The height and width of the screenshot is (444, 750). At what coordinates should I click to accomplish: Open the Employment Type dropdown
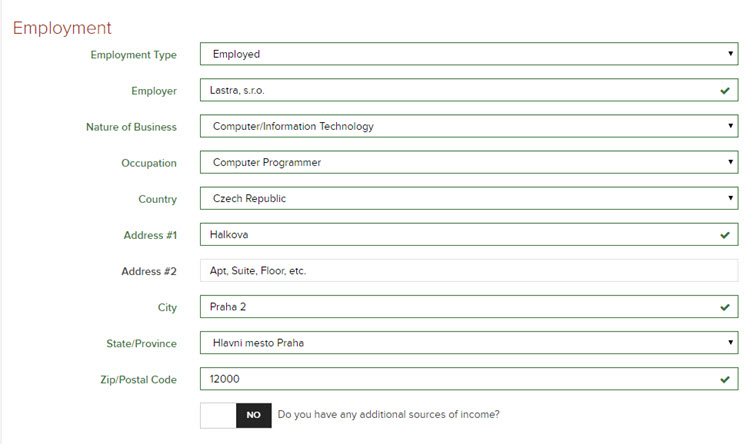pyautogui.click(x=731, y=54)
